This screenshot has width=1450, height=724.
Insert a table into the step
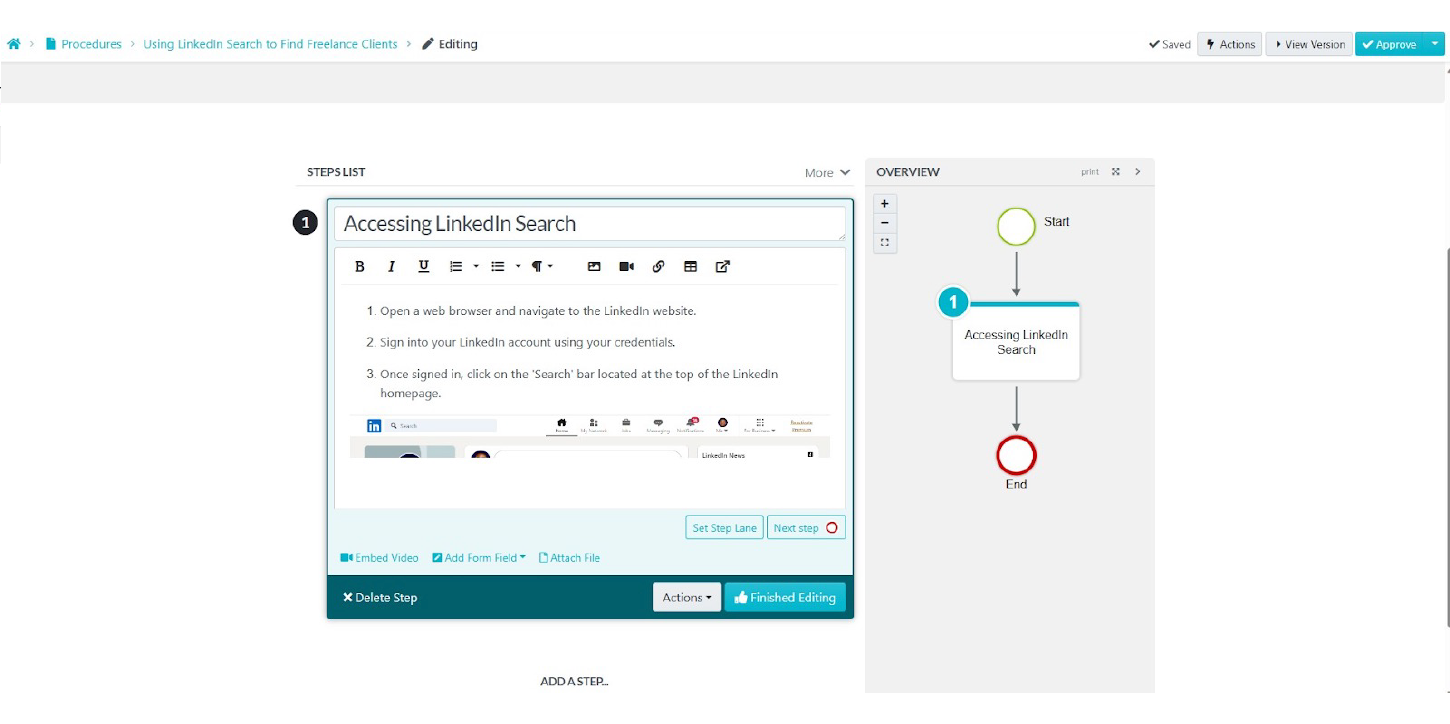pyautogui.click(x=690, y=267)
